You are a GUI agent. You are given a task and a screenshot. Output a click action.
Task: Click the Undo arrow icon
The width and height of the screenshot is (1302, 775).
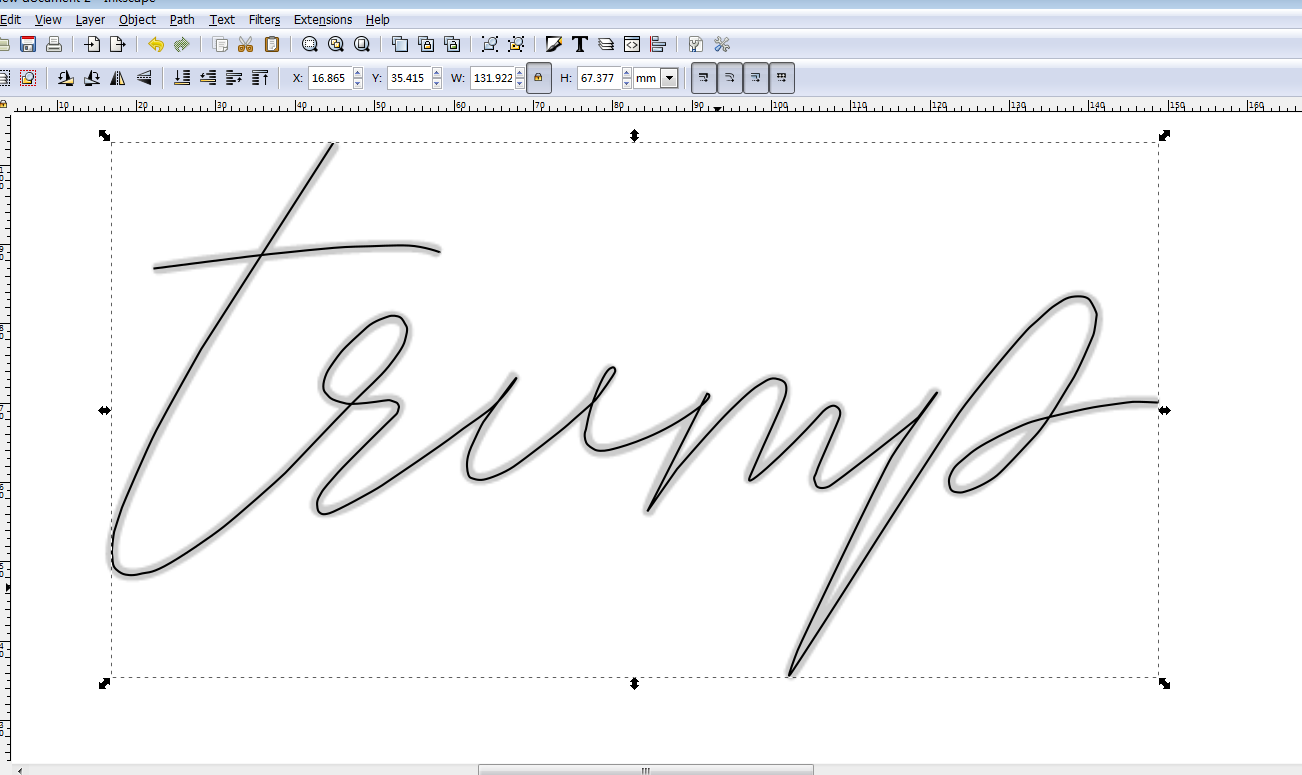pyautogui.click(x=156, y=44)
